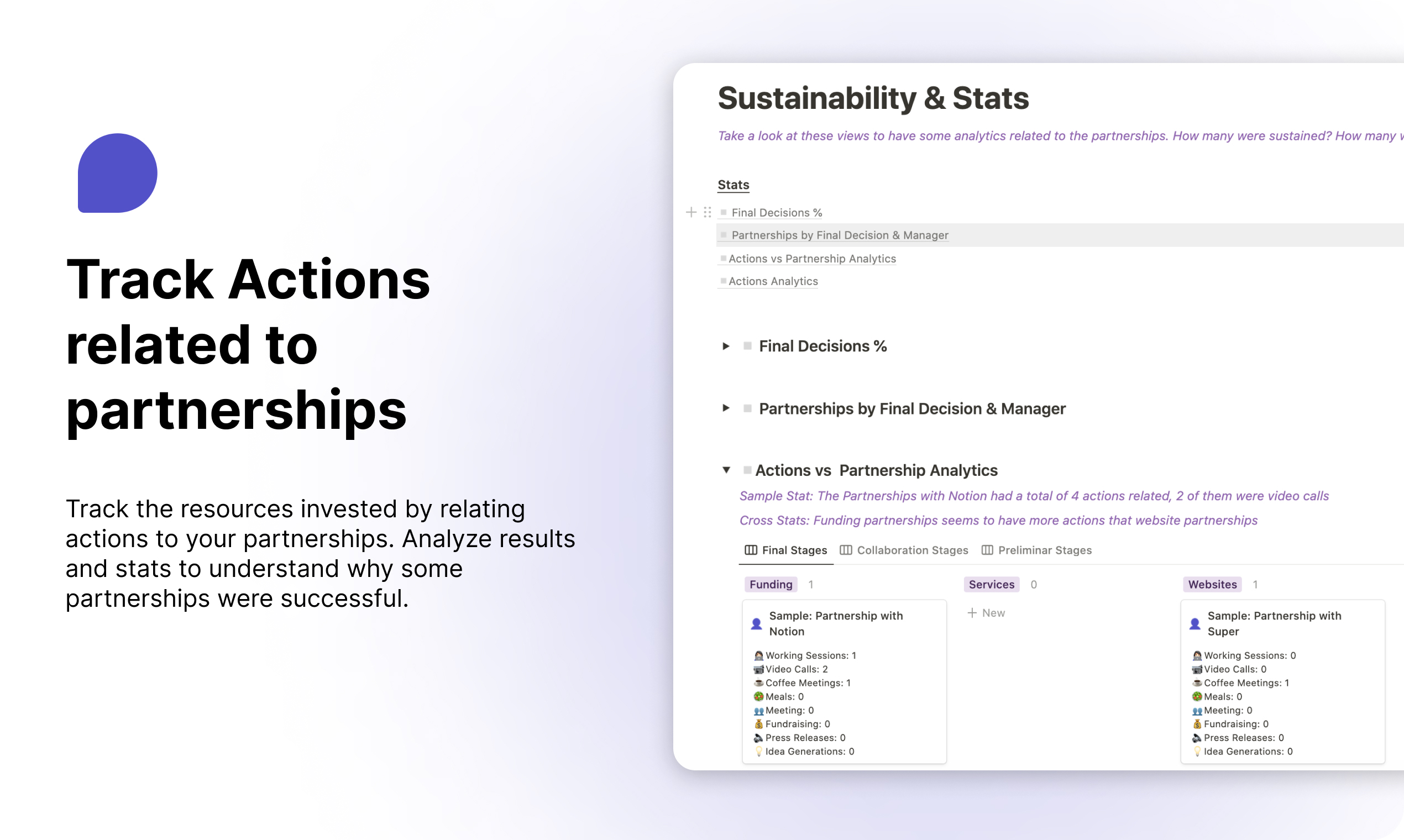Click the Websites group tag
The image size is (1404, 840).
click(x=1212, y=585)
